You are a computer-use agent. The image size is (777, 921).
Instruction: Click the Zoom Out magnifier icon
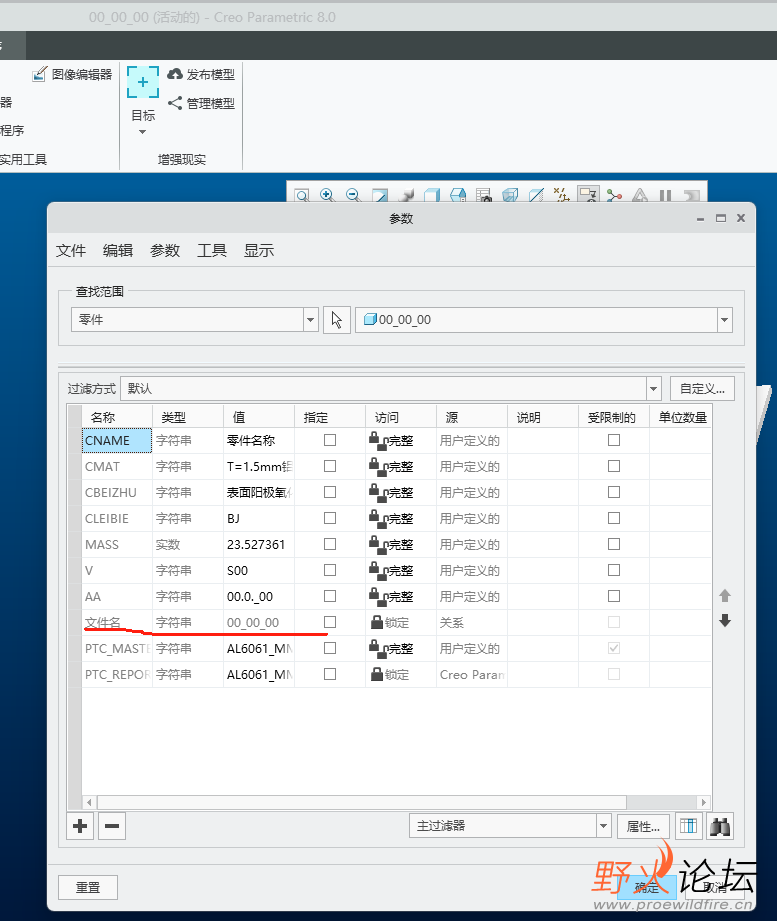pos(353,196)
